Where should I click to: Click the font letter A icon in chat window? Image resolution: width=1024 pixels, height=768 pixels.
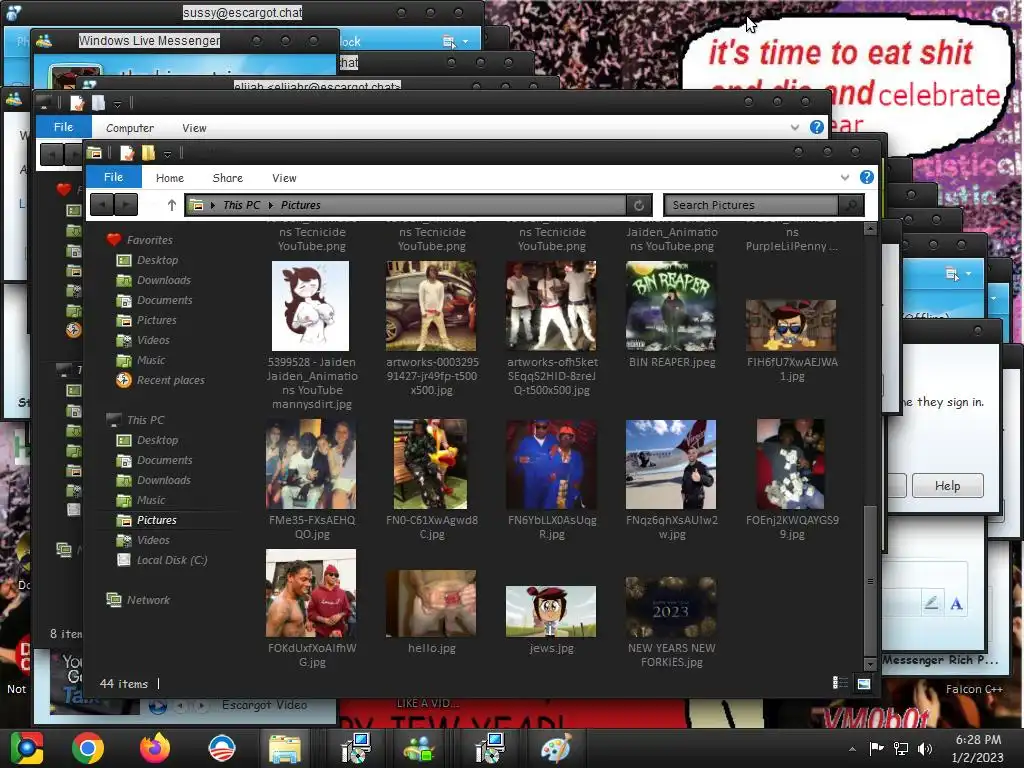pyautogui.click(x=956, y=604)
